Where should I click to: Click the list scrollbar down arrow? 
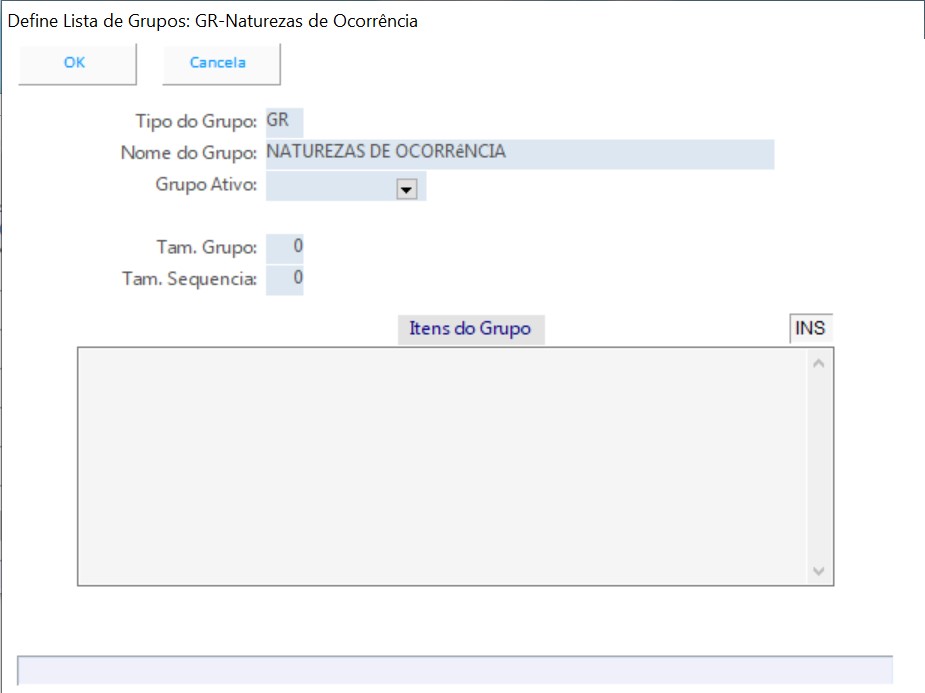coord(819,571)
